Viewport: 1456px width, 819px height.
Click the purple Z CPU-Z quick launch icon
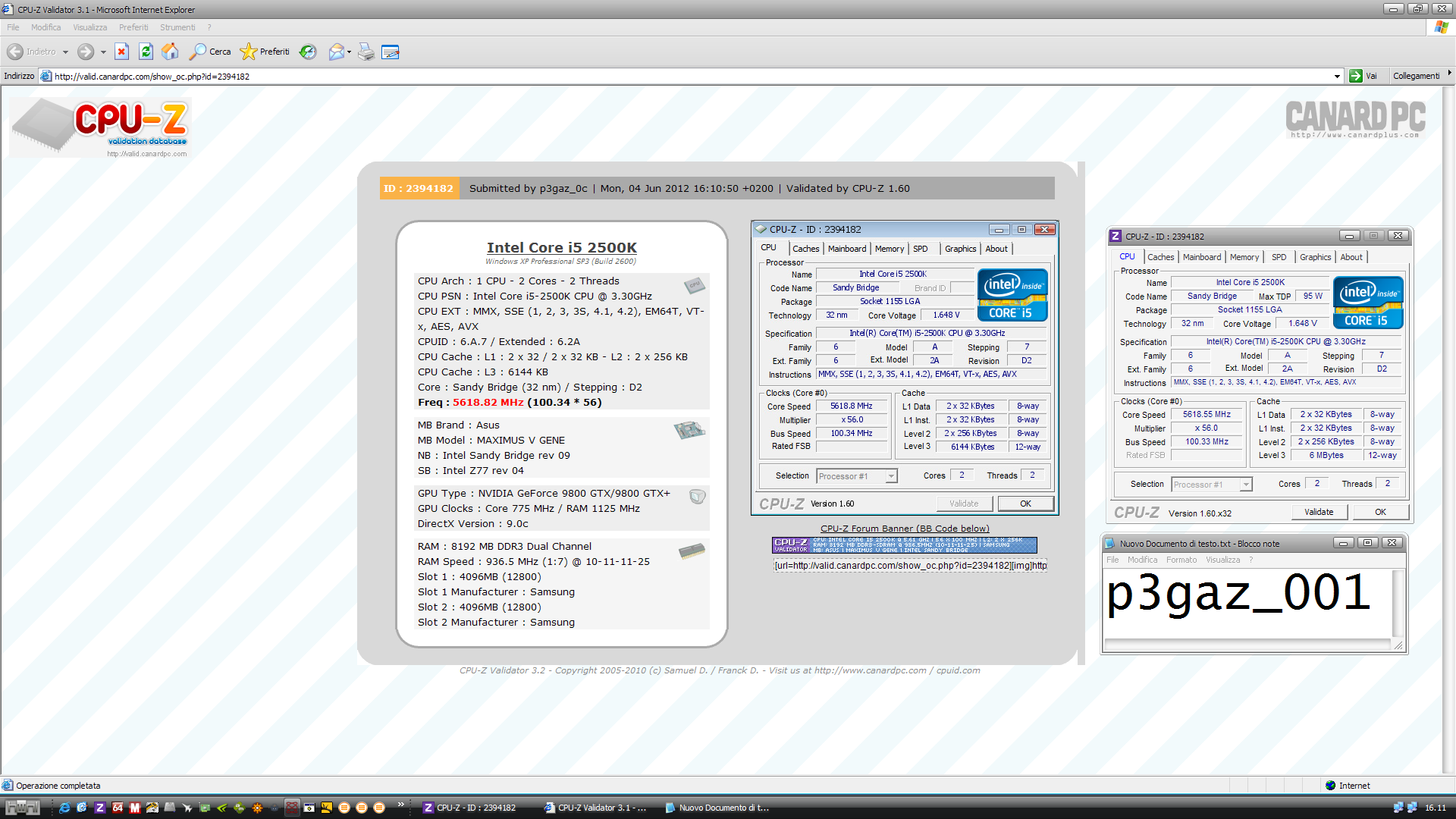99,808
